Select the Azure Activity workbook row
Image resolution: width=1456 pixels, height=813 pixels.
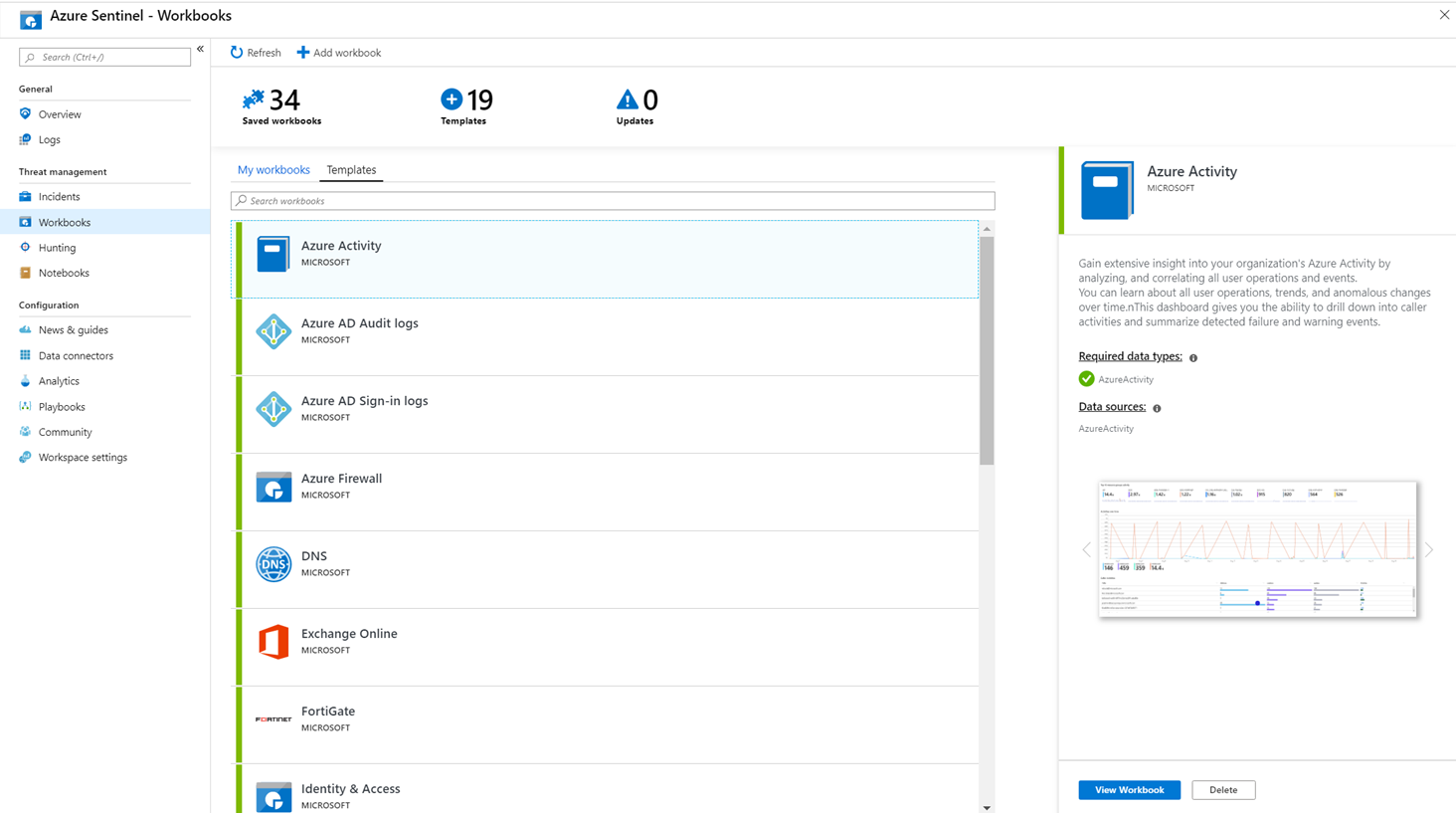pos(605,260)
